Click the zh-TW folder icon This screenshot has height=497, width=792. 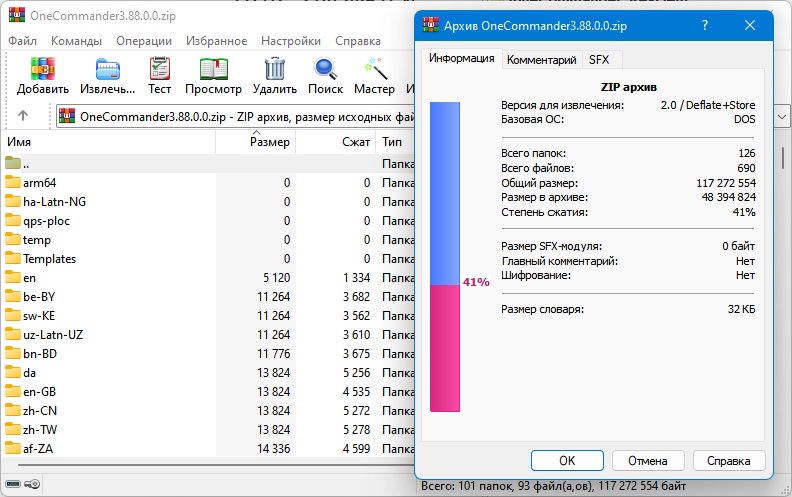[x=13, y=429]
